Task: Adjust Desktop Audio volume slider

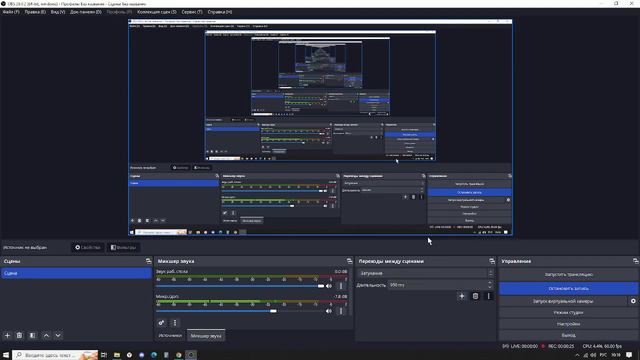Action: click(x=240, y=286)
